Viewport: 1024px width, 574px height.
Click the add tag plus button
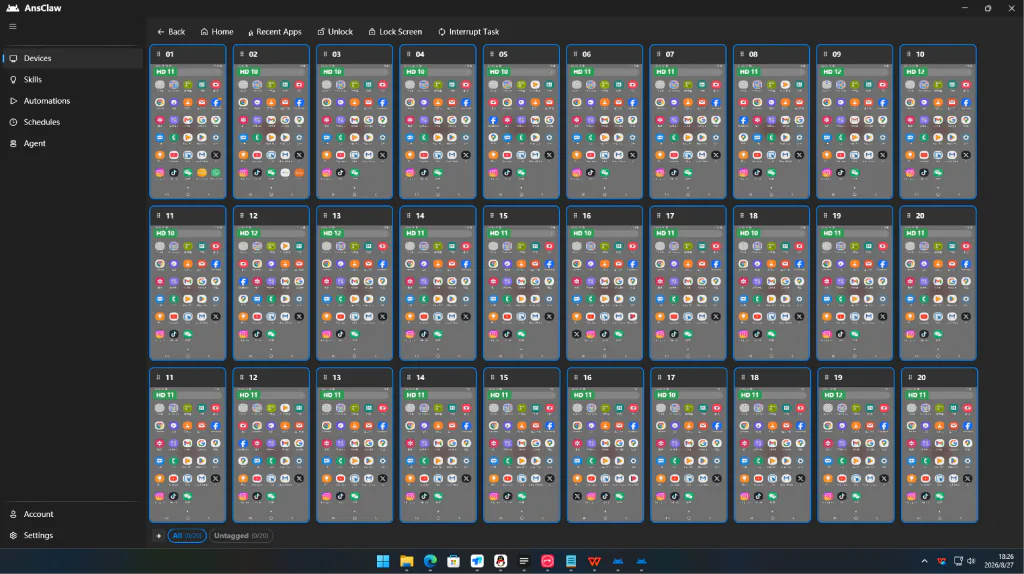pos(158,535)
